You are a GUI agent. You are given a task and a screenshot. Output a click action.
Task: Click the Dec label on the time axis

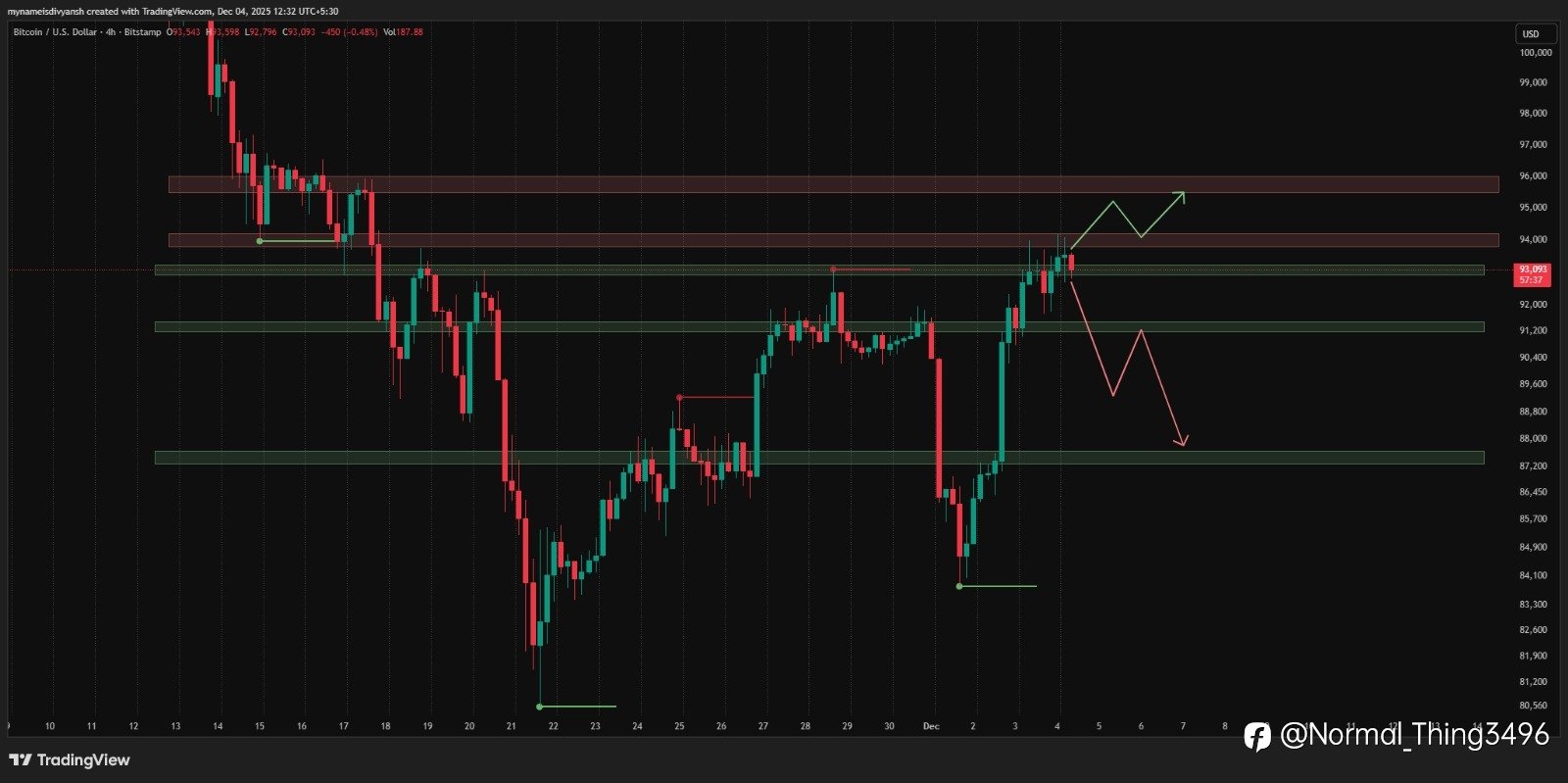tap(931, 726)
